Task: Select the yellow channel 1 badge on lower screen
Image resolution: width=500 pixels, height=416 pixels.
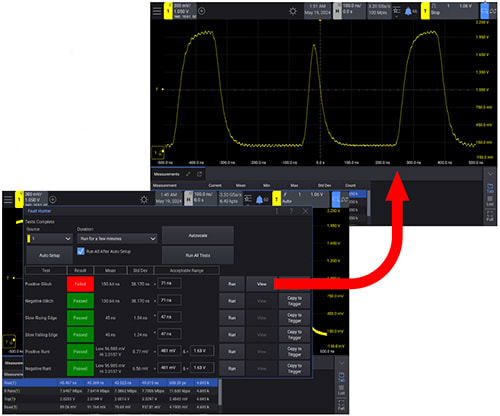Action: click(x=19, y=200)
